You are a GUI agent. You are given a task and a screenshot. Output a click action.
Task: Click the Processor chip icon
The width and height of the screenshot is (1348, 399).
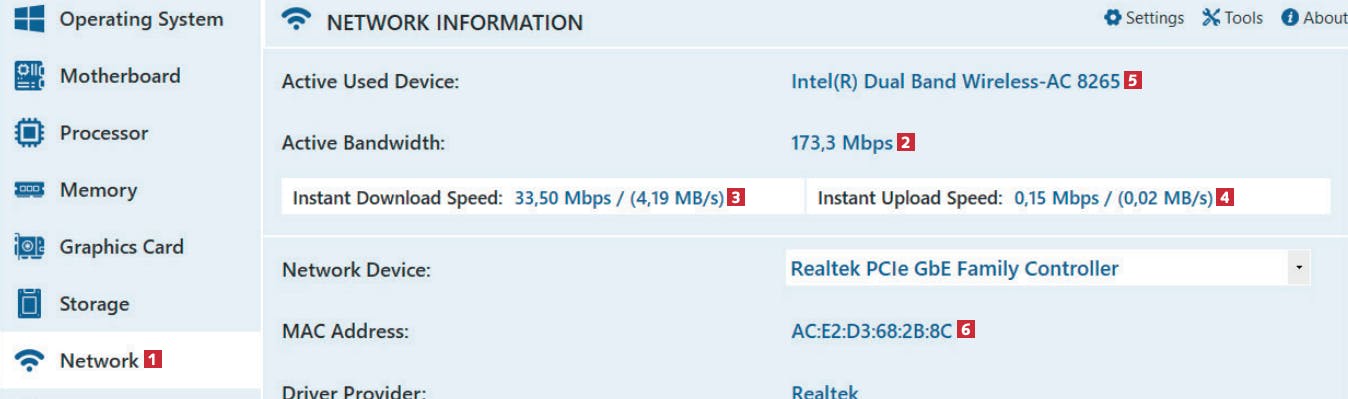[x=30, y=133]
